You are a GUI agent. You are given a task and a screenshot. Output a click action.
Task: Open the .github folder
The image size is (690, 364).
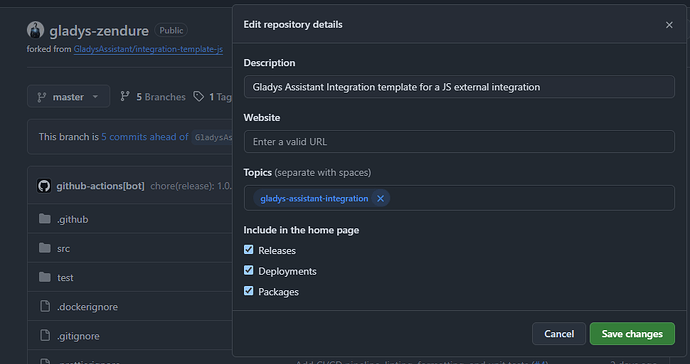click(x=73, y=219)
